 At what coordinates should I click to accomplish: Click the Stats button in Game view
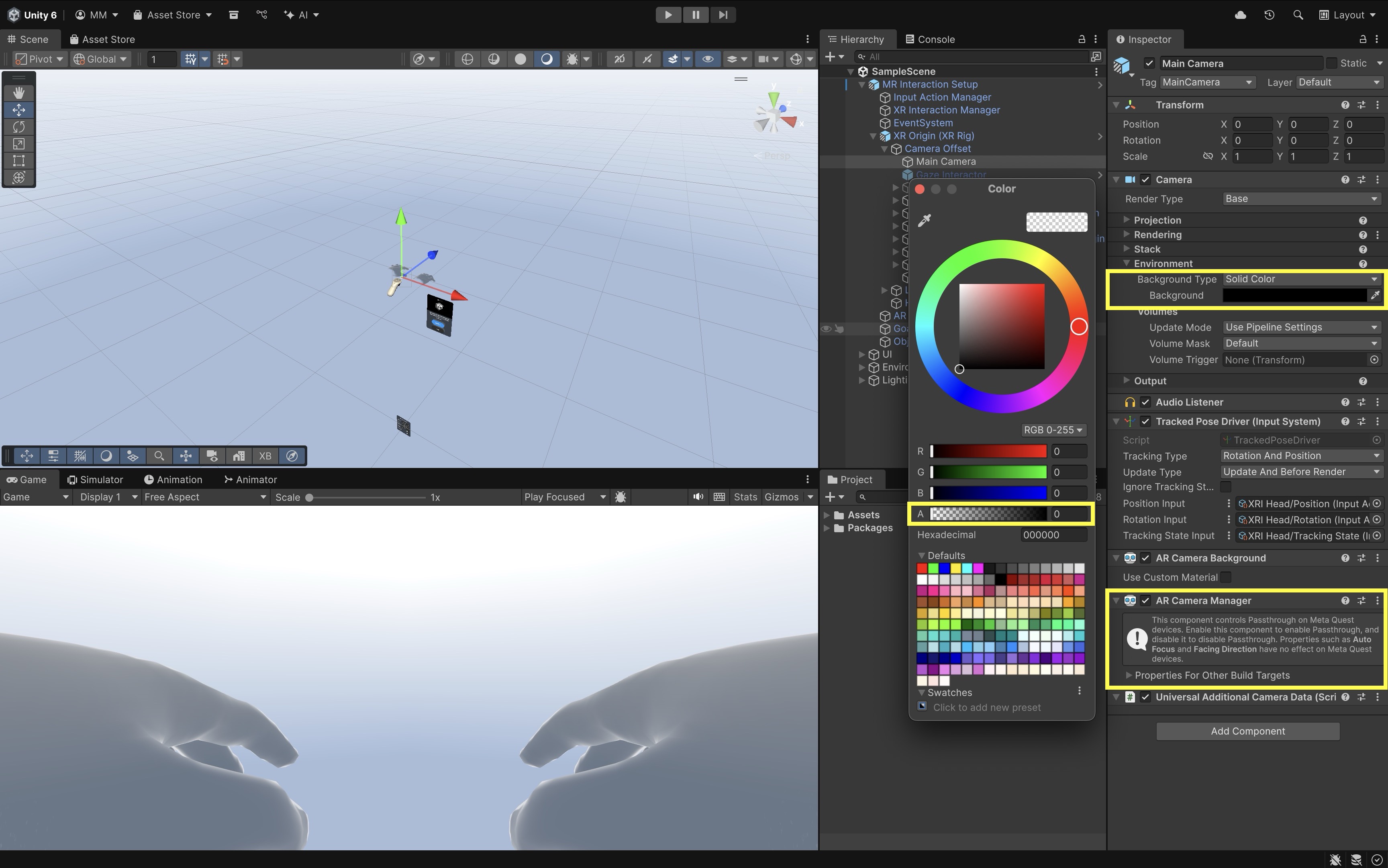(x=745, y=497)
